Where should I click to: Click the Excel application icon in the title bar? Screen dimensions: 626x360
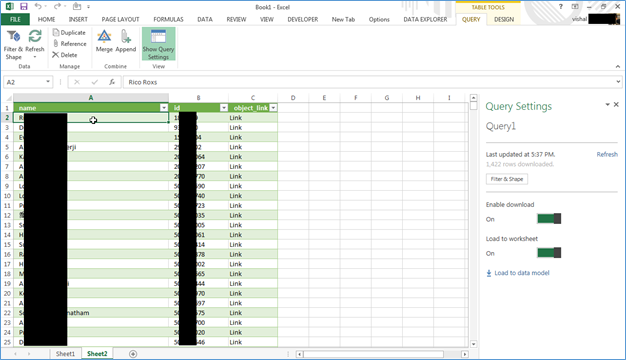[9, 6]
